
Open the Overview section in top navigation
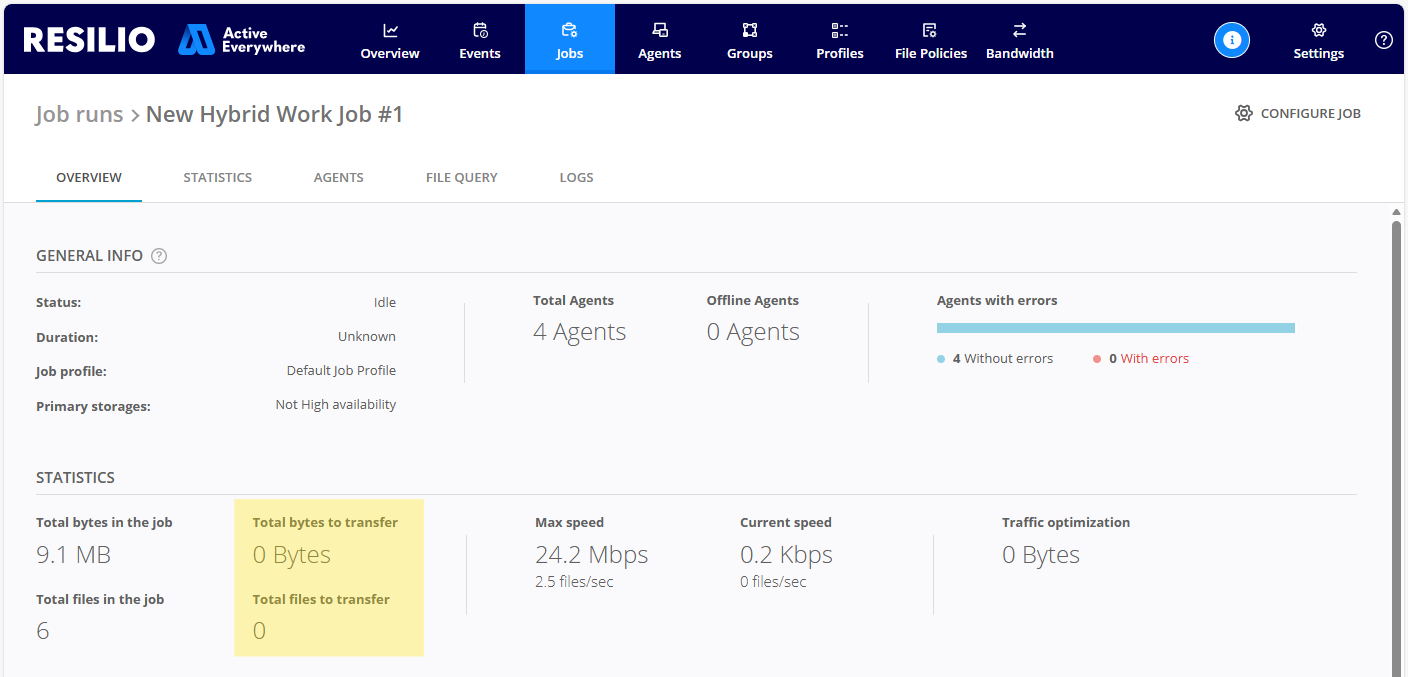click(x=390, y=40)
